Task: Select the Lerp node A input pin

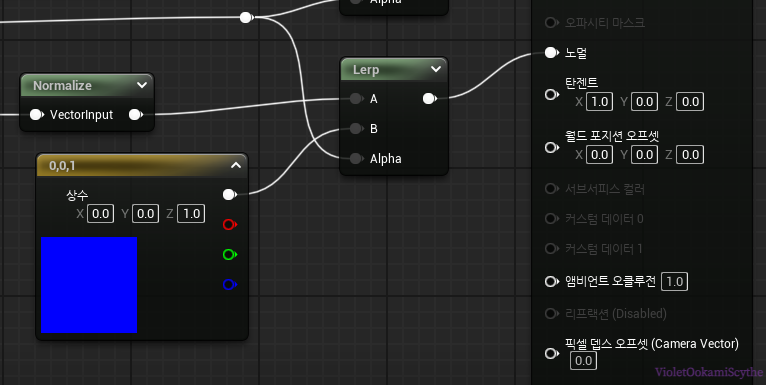Action: coord(357,99)
